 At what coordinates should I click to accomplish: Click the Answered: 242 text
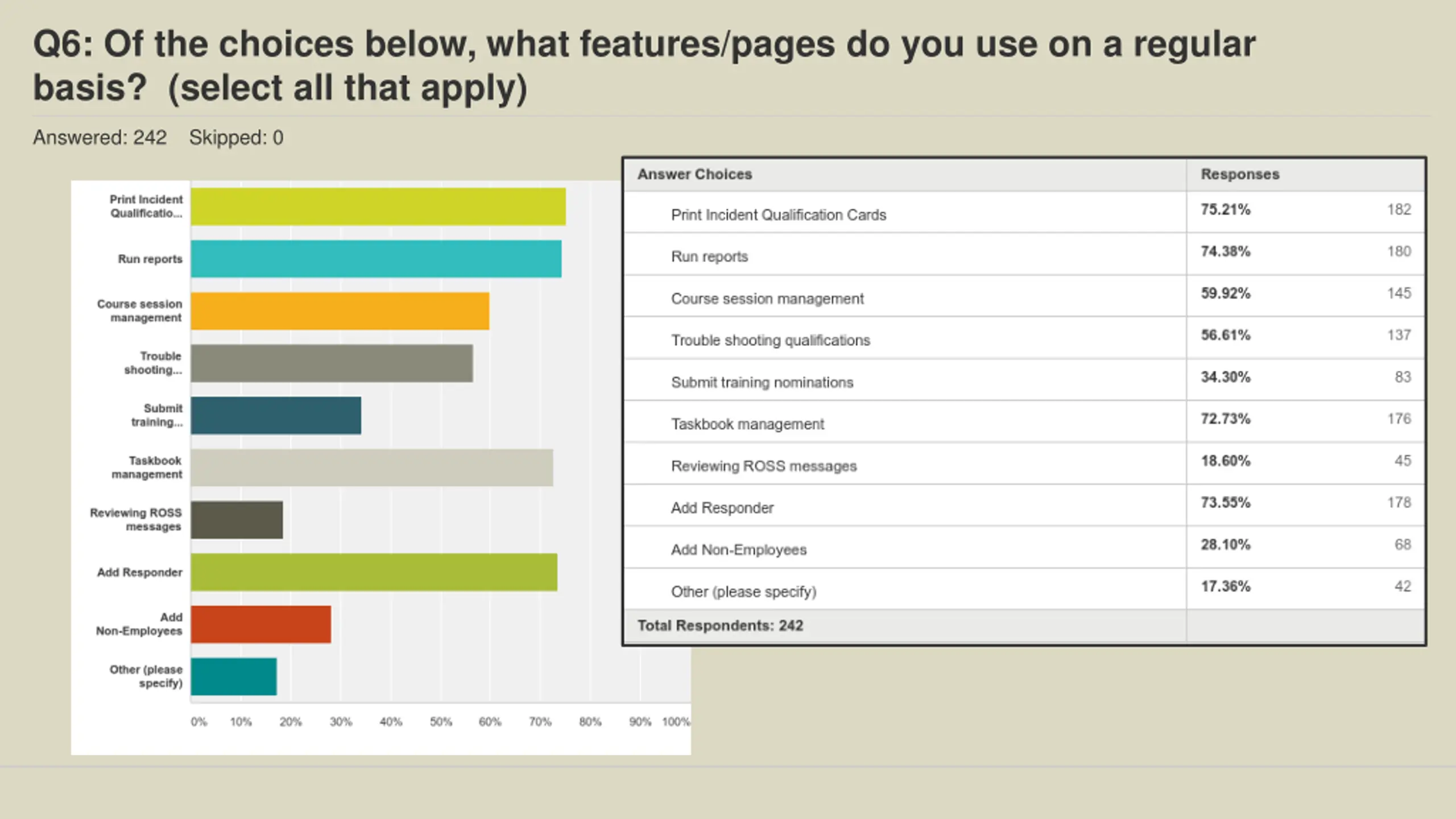pyautogui.click(x=100, y=138)
